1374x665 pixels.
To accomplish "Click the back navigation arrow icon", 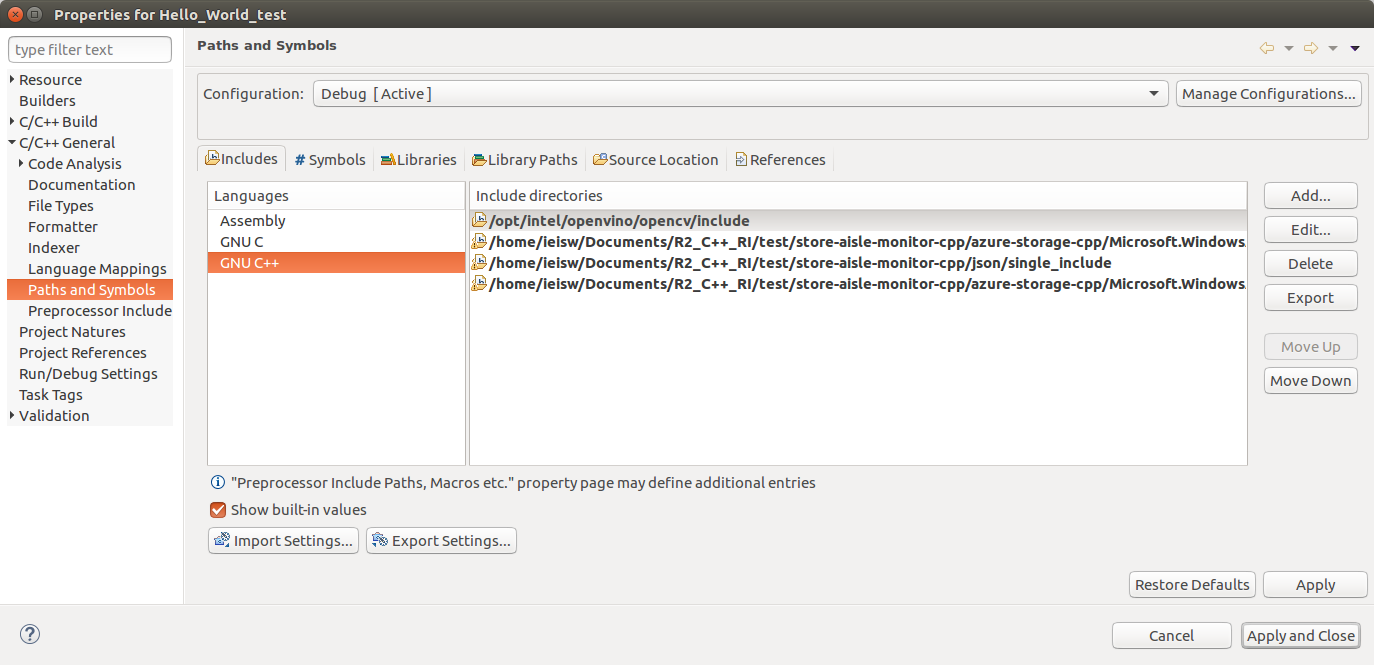I will (1267, 48).
